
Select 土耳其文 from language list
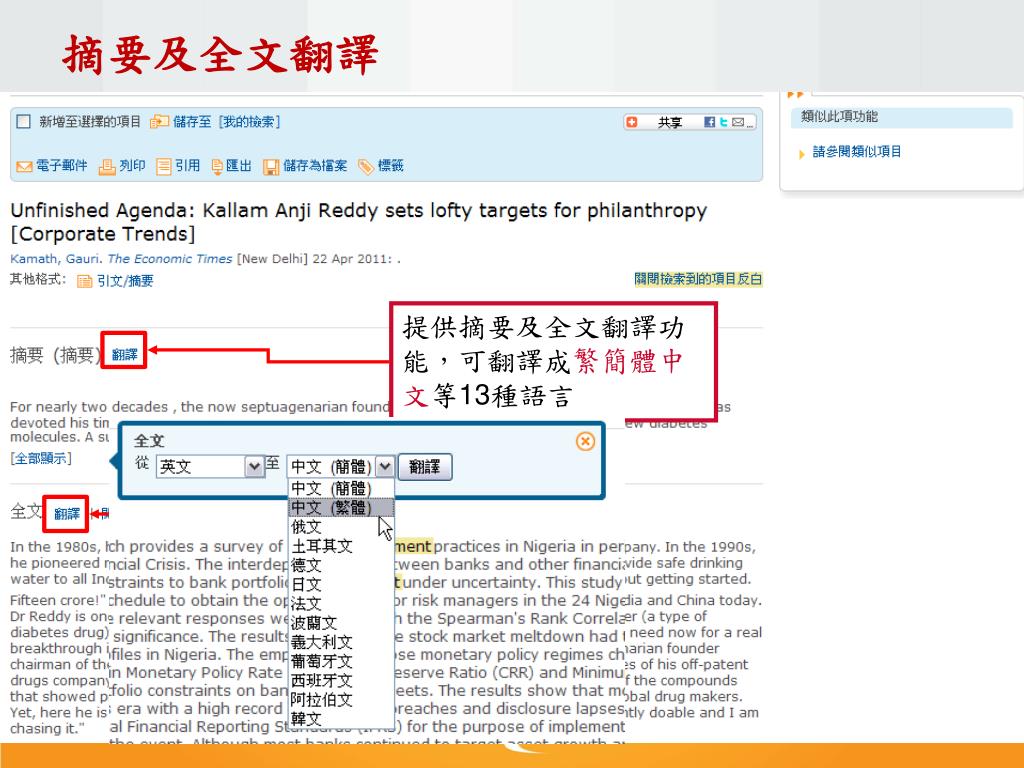click(x=341, y=546)
